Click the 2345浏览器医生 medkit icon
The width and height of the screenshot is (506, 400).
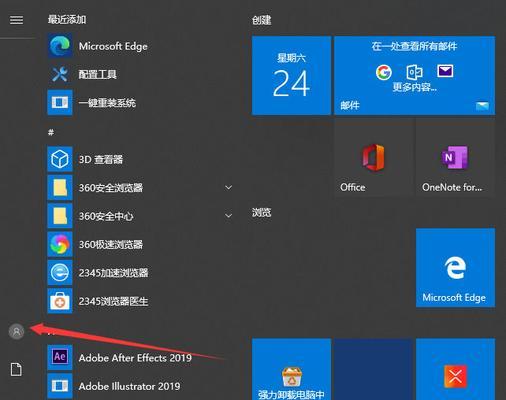click(x=60, y=301)
